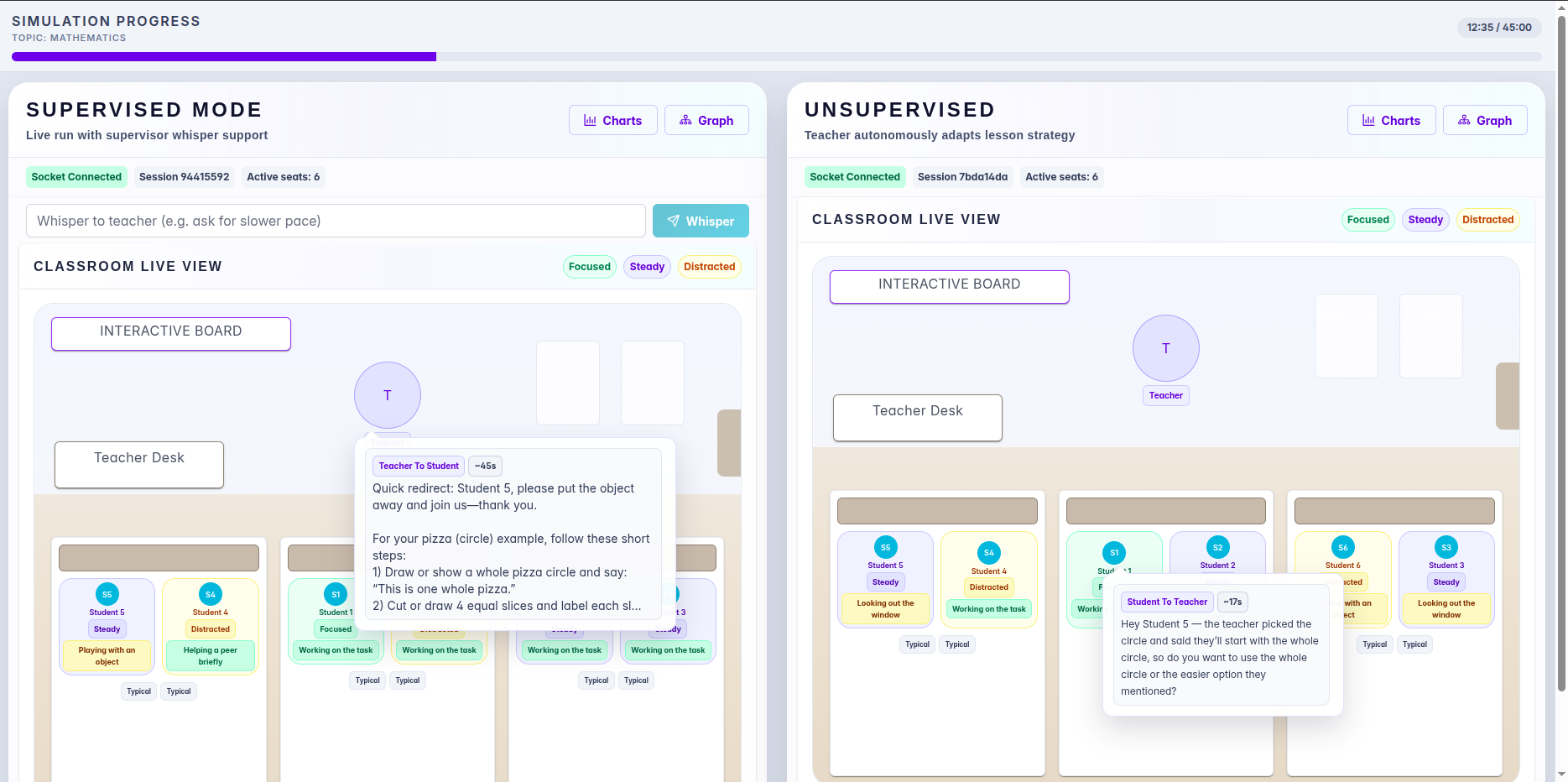
Task: Click Teacher To Student tag in popup
Action: coord(419,466)
